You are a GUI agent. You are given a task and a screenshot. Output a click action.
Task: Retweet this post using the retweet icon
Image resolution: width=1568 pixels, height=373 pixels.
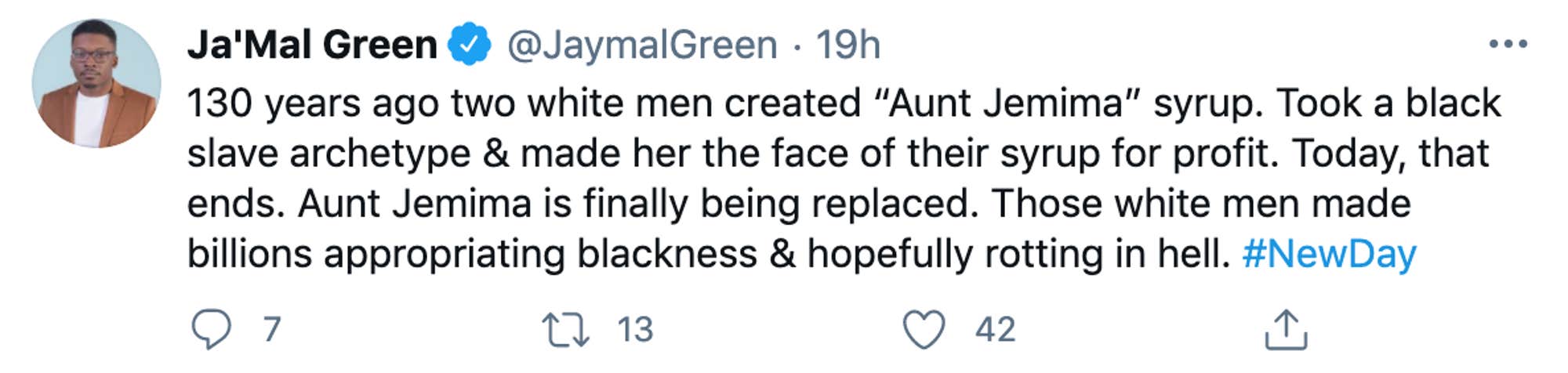click(x=566, y=330)
